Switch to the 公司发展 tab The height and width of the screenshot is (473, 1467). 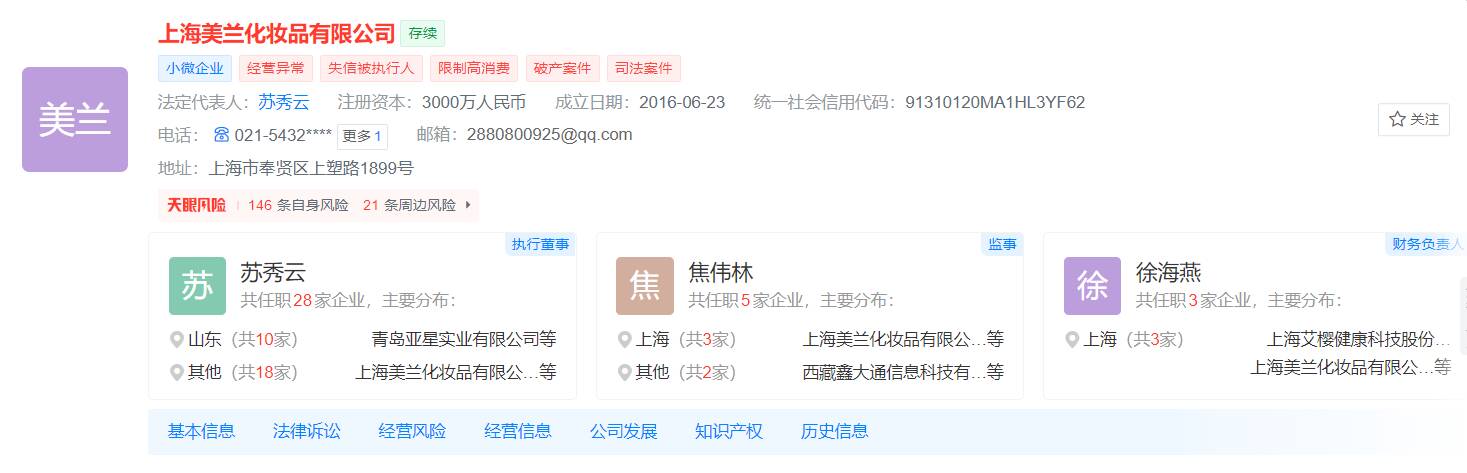(x=624, y=431)
